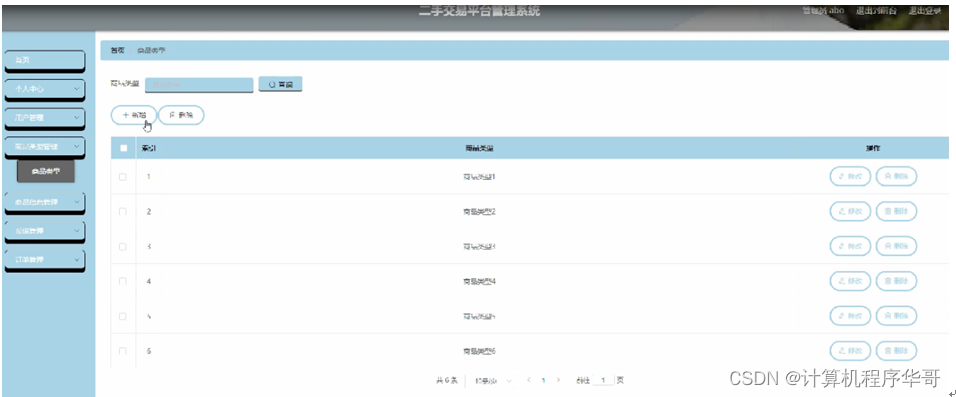Click the go-to-page number input
The width and height of the screenshot is (956, 397).
click(x=603, y=381)
